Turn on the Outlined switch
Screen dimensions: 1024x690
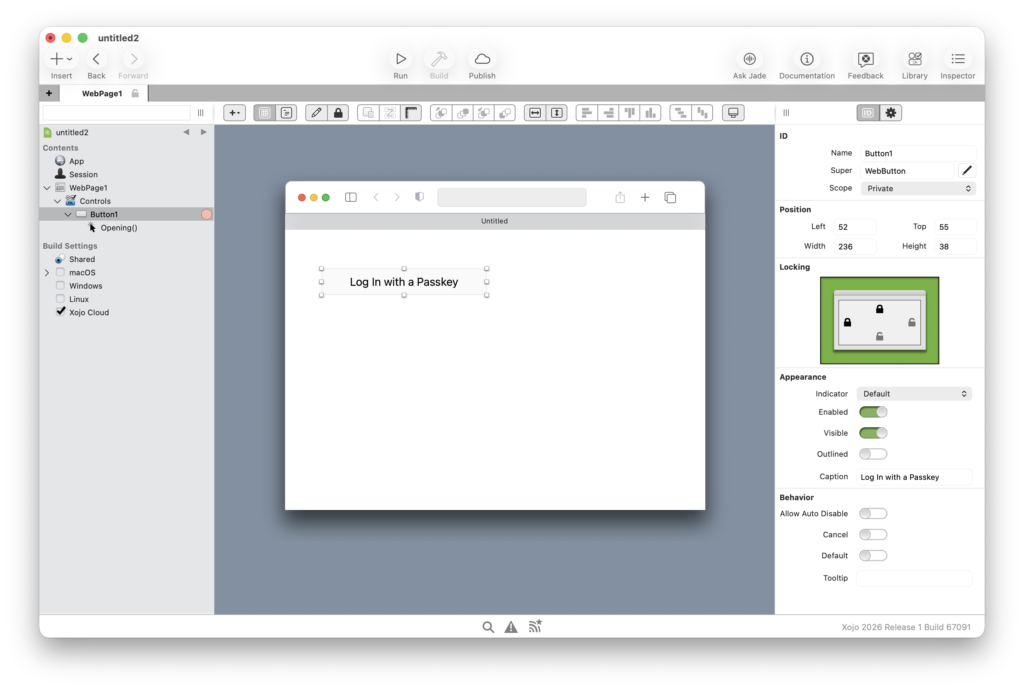[873, 454]
